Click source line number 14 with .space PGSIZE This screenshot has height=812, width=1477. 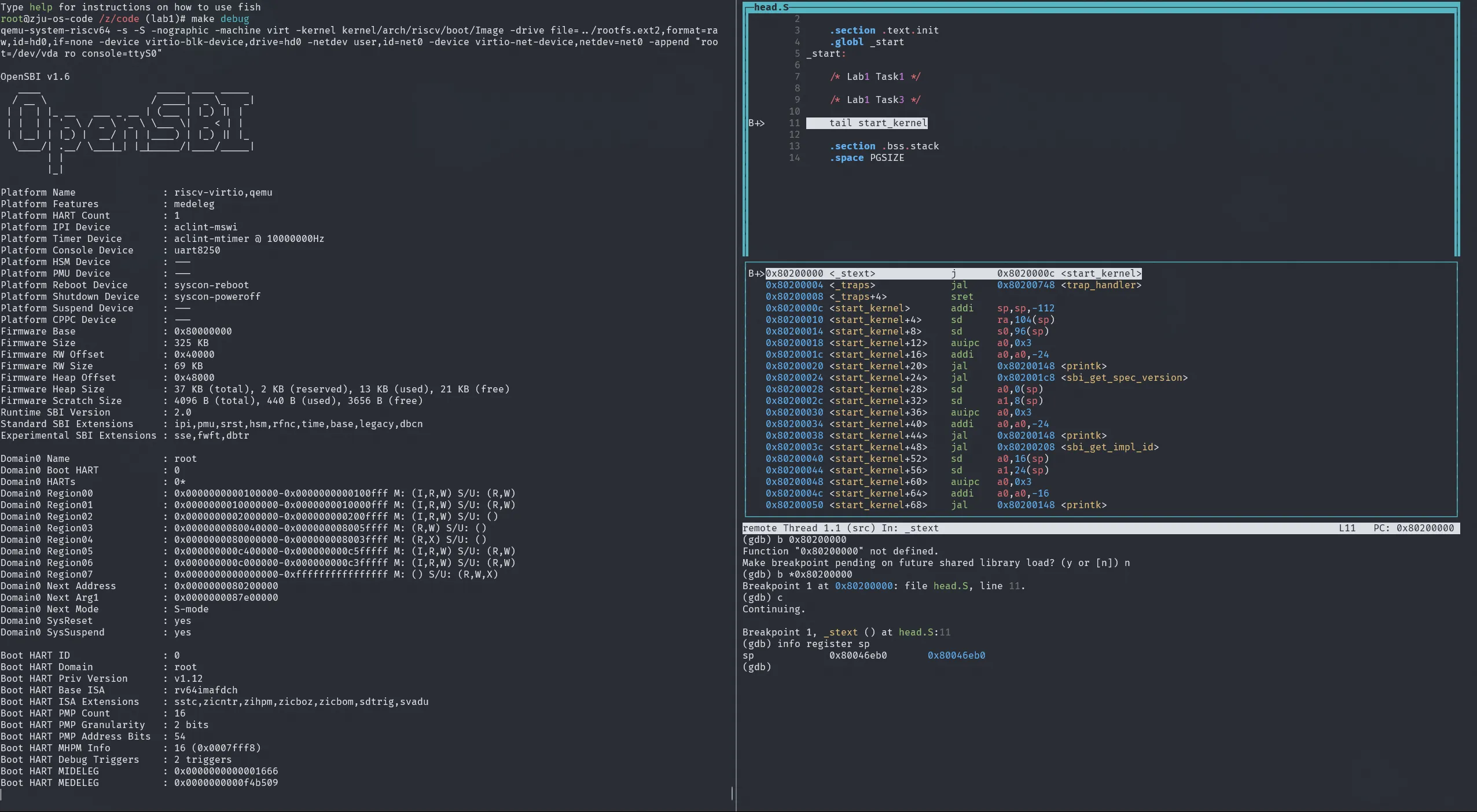[794, 157]
